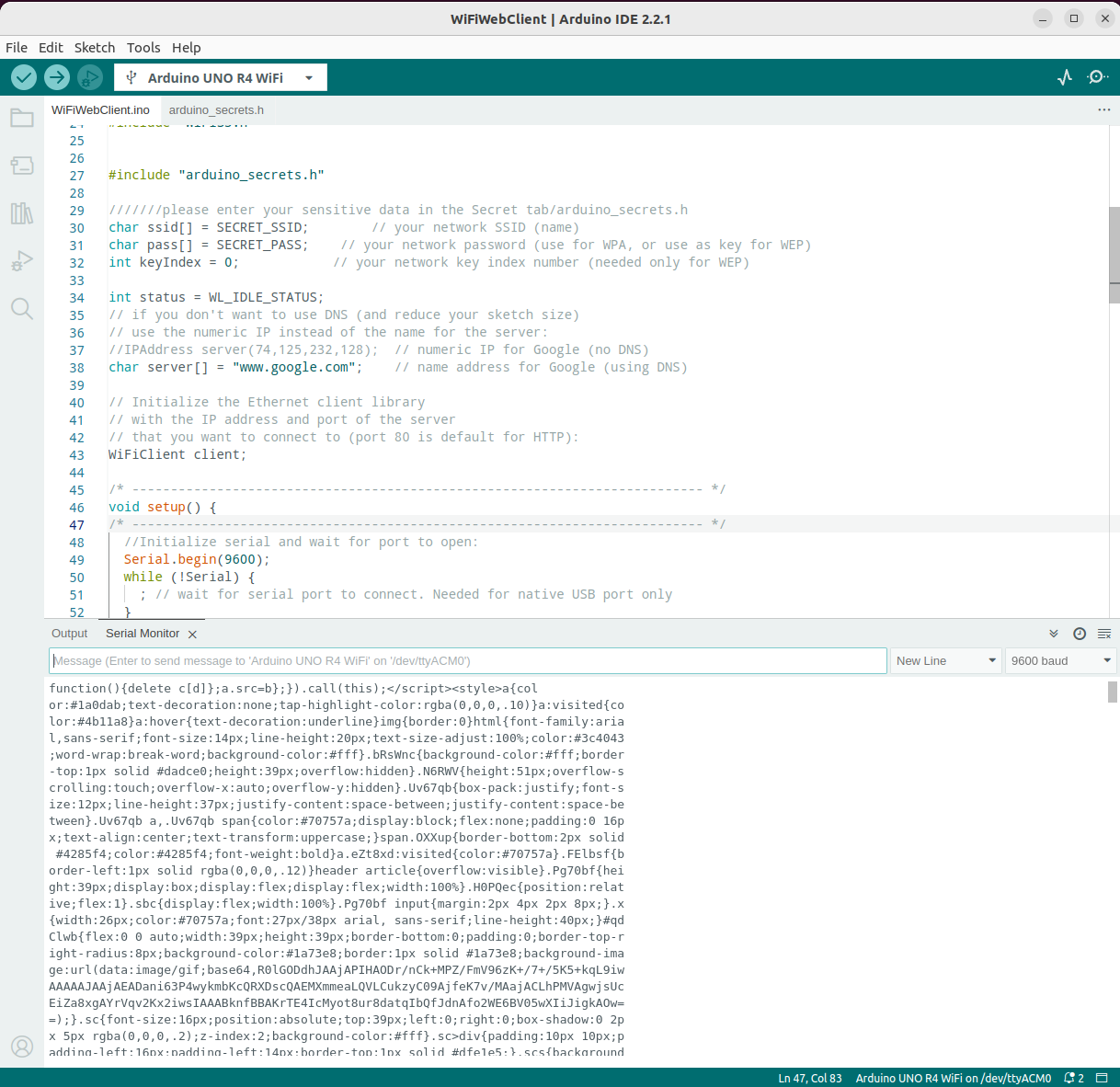Open the Debug sidebar panel icon
This screenshot has height=1087, width=1120.
22,261
